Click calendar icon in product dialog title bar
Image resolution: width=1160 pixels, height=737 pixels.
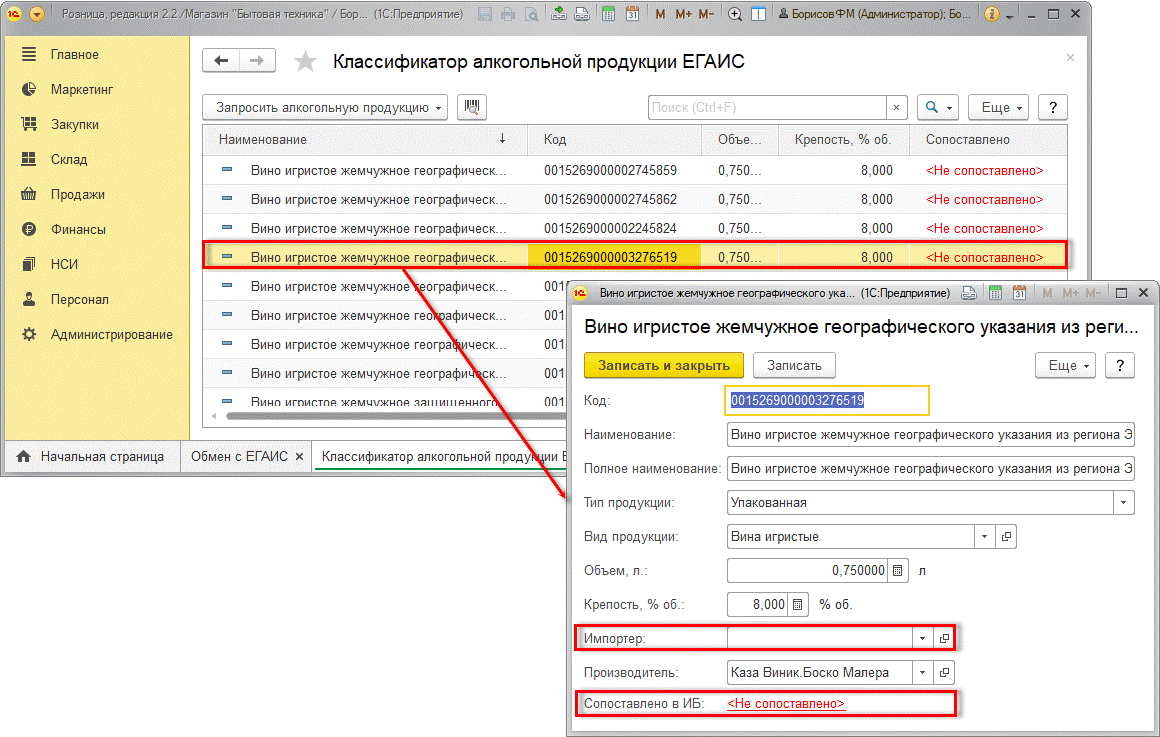1019,293
